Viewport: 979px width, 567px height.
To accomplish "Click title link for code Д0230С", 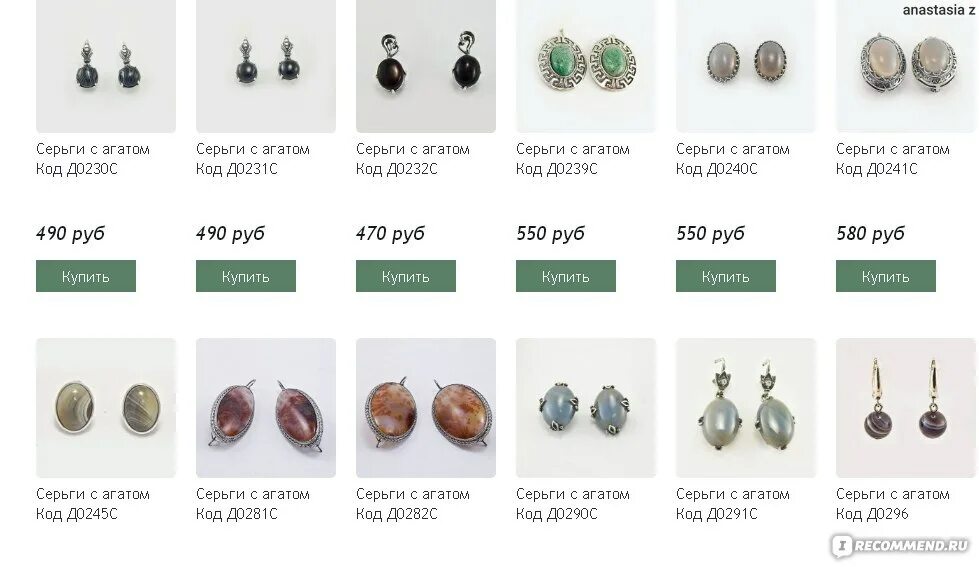I will click(93, 159).
